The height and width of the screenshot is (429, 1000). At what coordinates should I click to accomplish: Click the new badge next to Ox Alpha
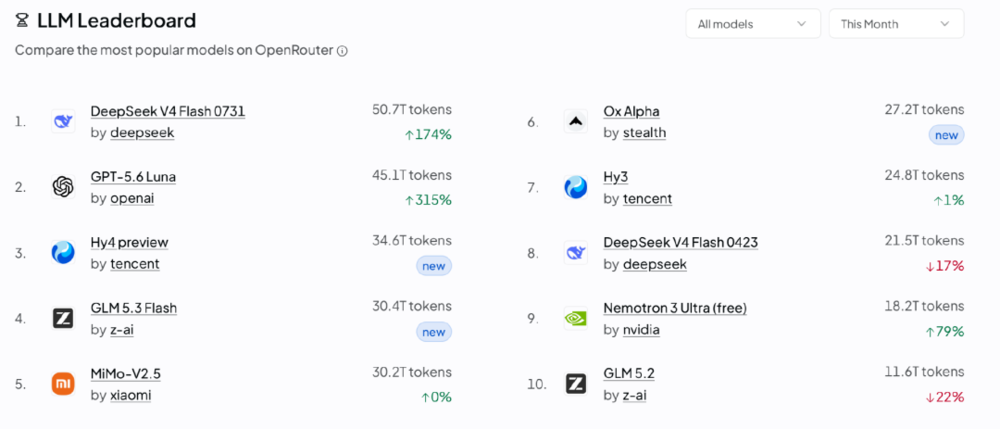click(x=946, y=135)
